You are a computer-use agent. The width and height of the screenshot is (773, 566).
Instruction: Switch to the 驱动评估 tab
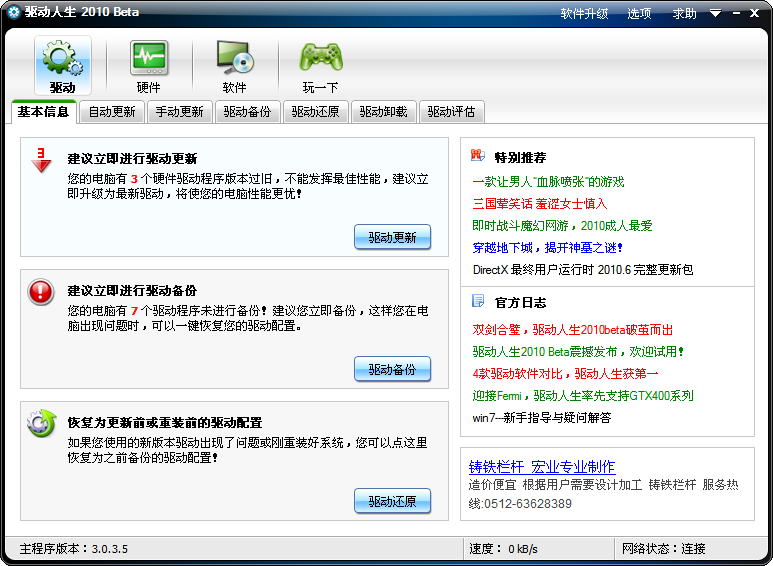(x=451, y=112)
